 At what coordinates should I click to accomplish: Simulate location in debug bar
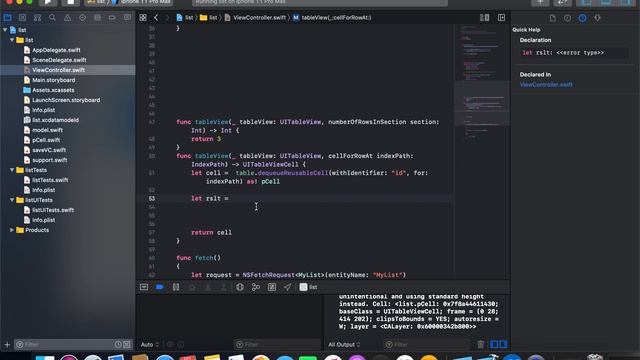[287, 287]
